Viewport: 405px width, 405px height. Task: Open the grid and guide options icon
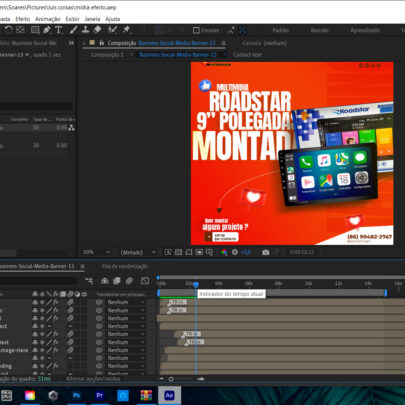(x=209, y=252)
